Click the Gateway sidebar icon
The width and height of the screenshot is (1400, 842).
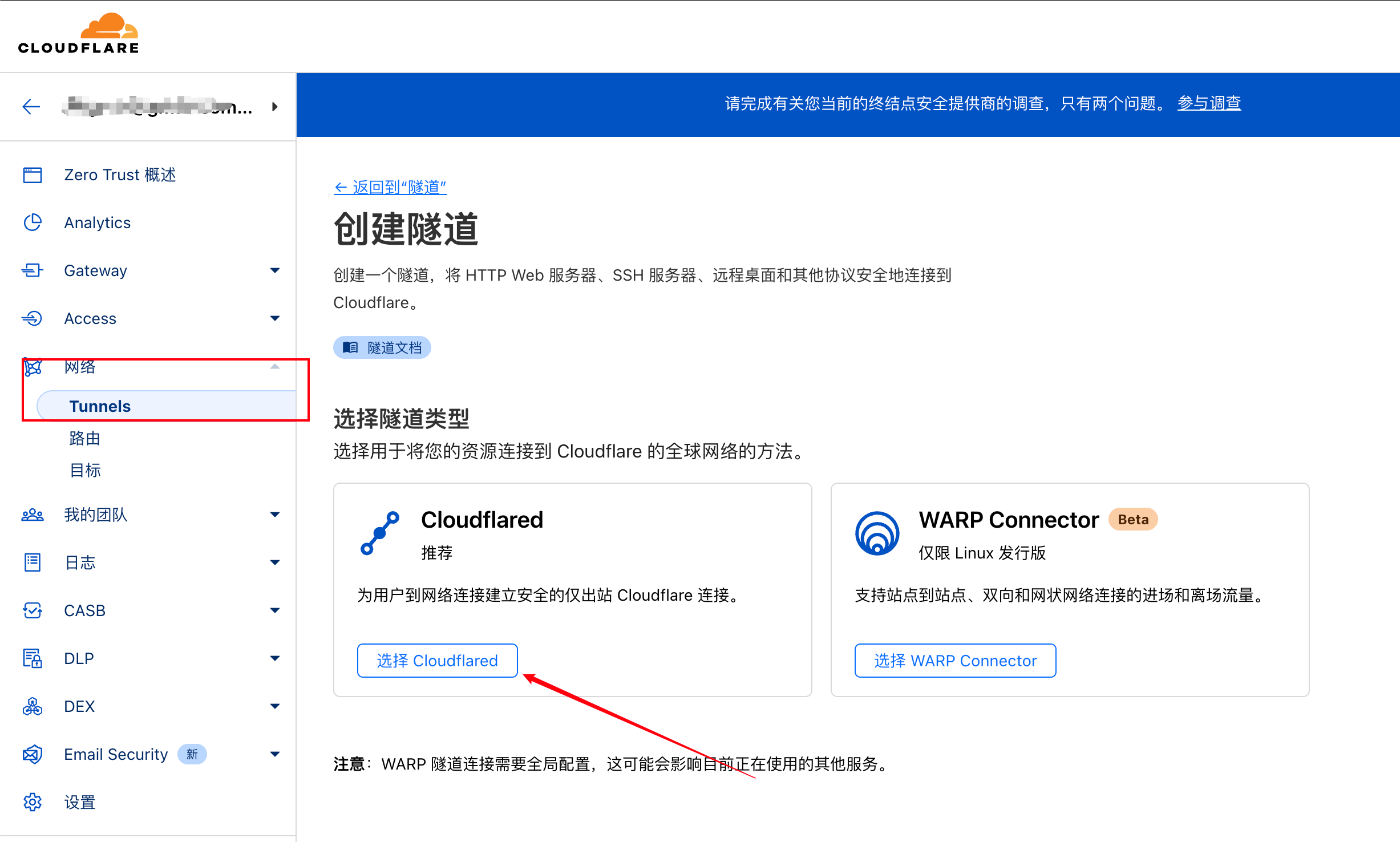click(33, 270)
